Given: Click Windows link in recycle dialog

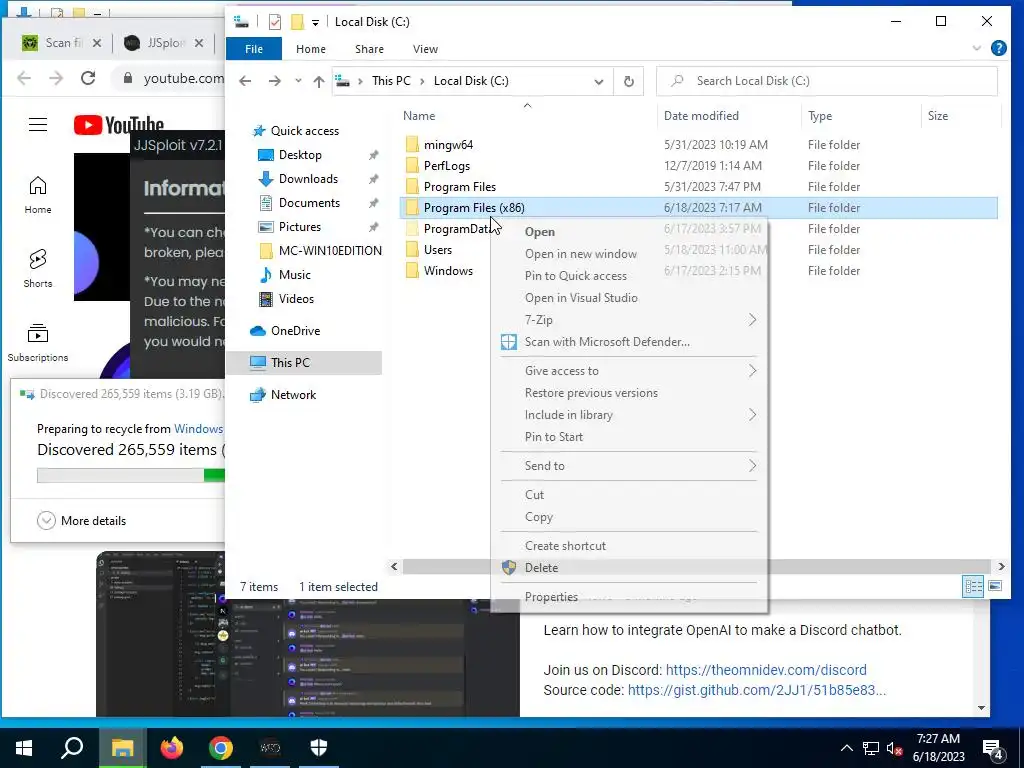Looking at the screenshot, I should (x=199, y=428).
